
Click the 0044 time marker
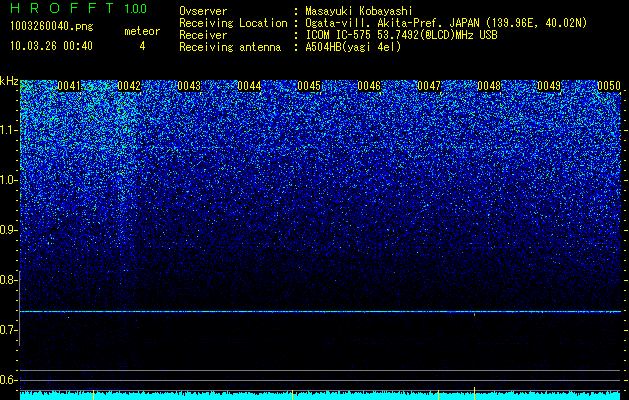click(249, 86)
